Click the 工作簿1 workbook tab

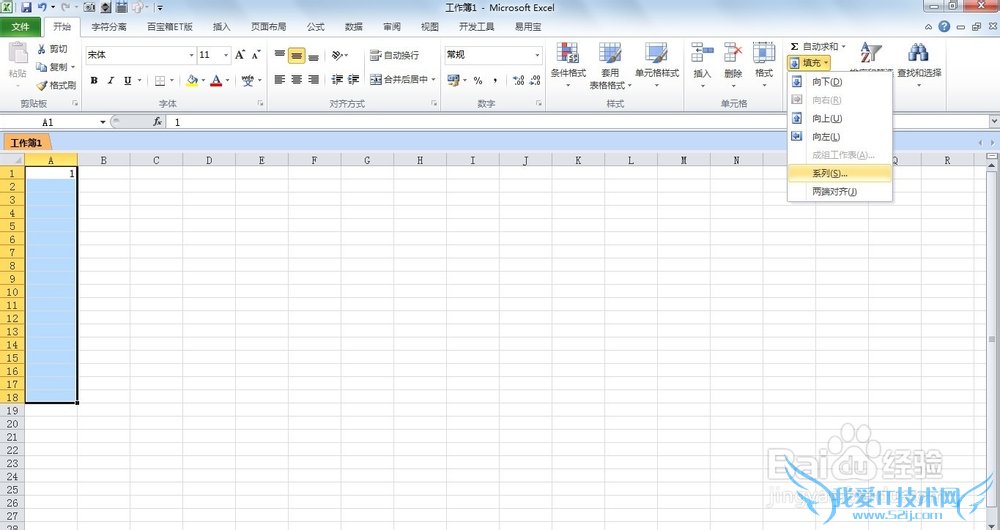click(26, 143)
